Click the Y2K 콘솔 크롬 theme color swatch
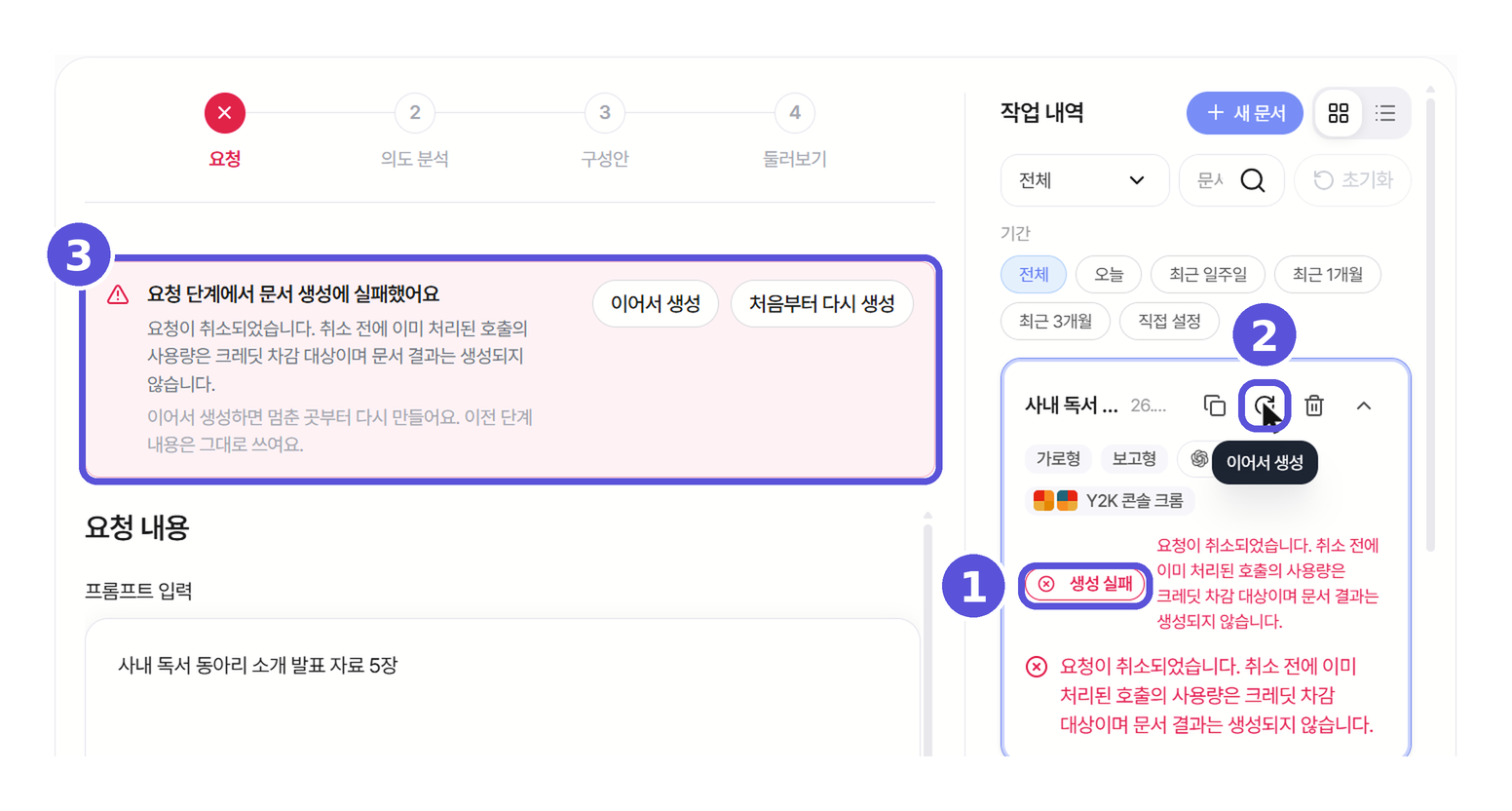Image resolution: width=1512 pixels, height=811 pixels. click(1055, 501)
